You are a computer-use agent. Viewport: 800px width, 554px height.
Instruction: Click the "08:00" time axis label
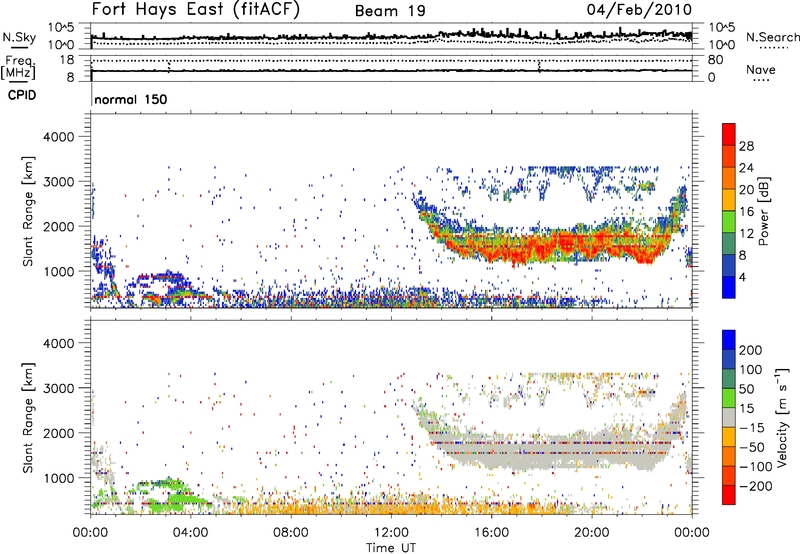291,533
